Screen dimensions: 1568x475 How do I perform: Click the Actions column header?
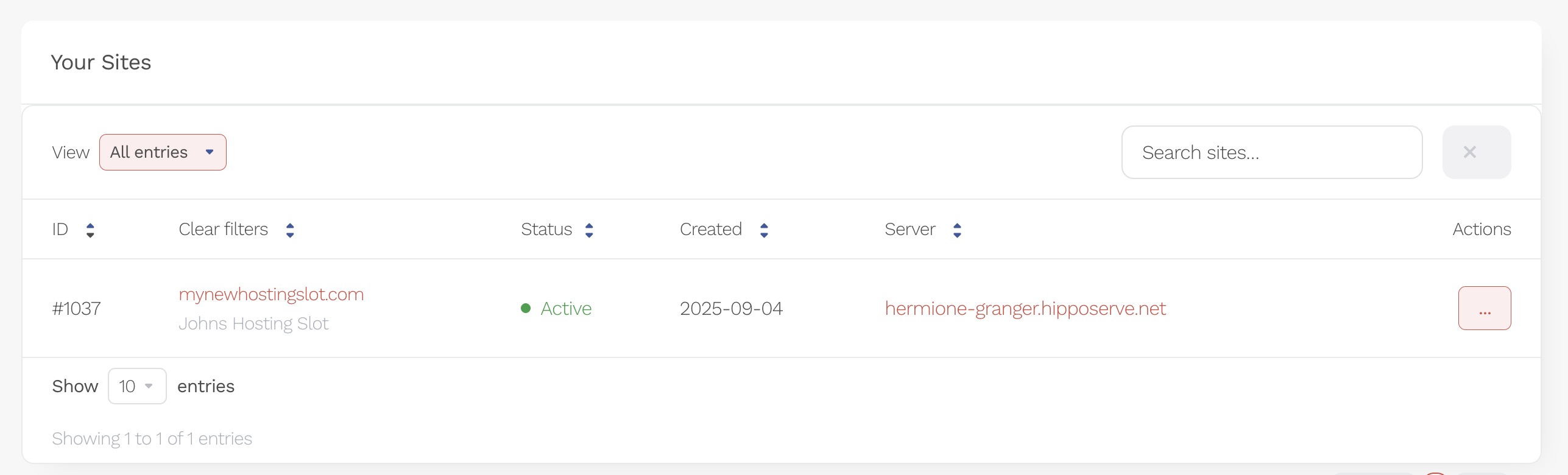[1481, 229]
